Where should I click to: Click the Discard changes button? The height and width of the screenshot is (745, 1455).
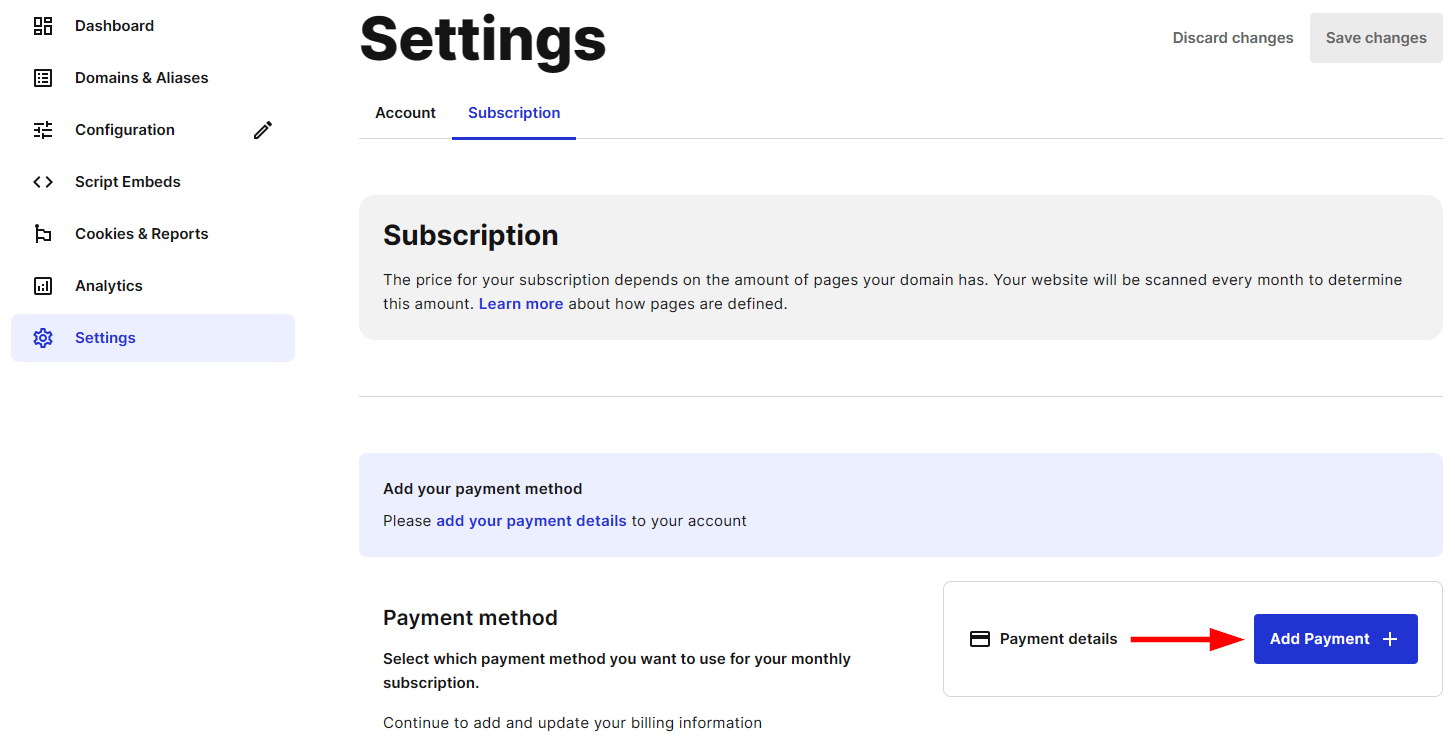(1232, 37)
